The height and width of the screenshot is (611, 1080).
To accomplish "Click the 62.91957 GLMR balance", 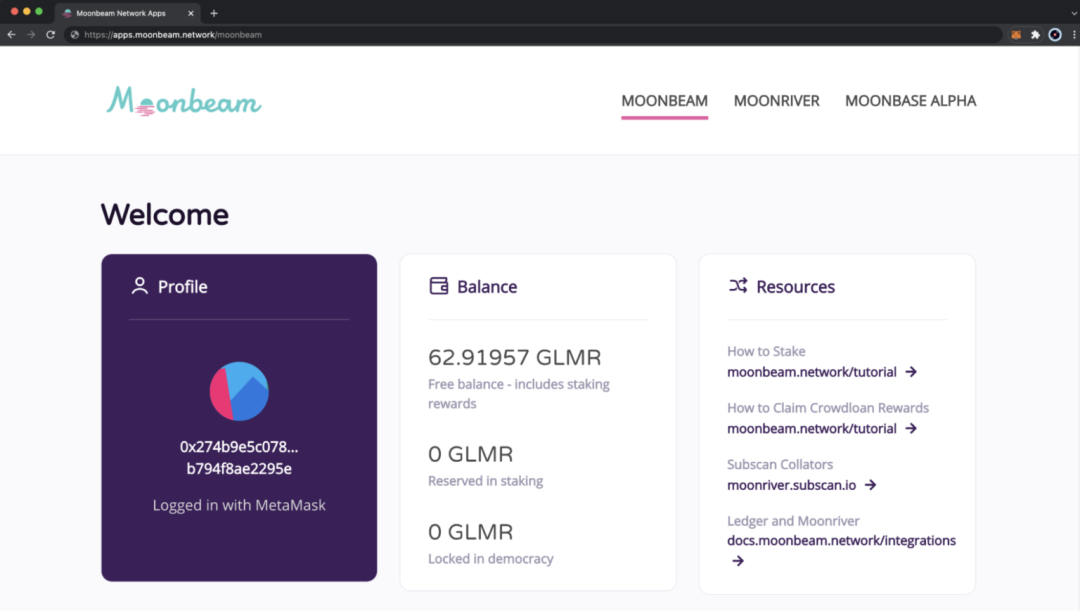I will click(x=515, y=357).
